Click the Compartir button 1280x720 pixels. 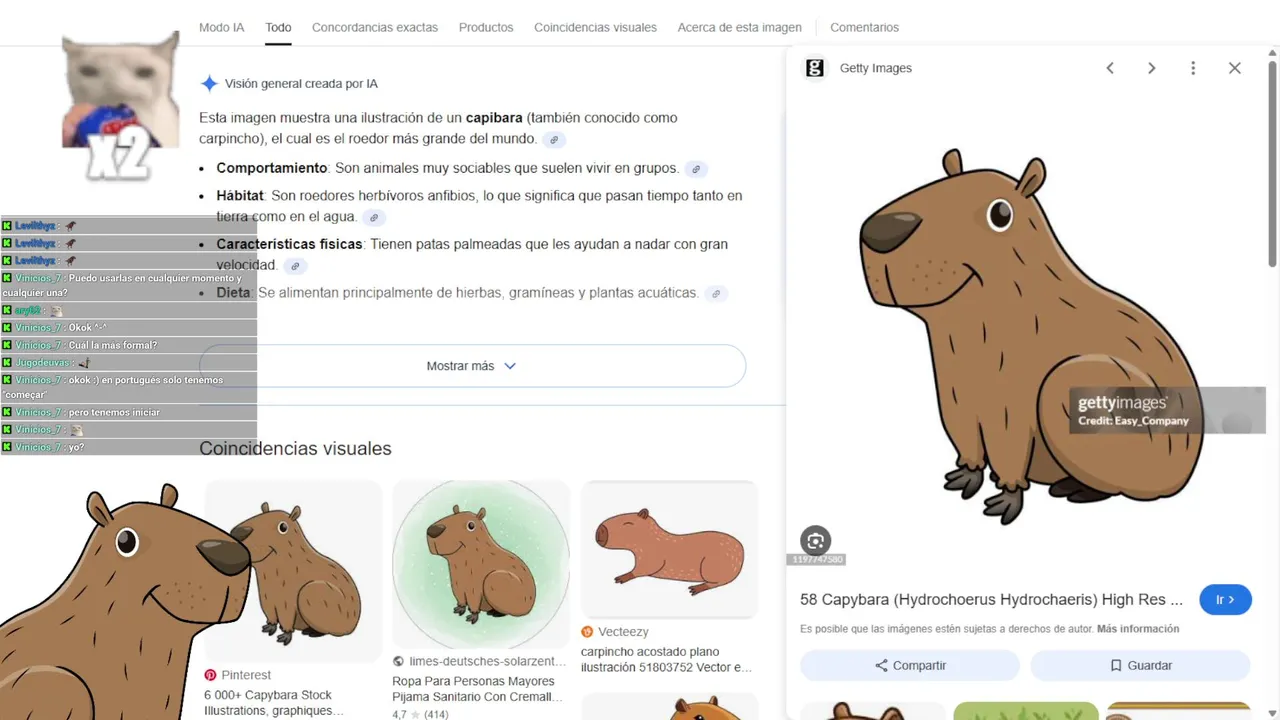[x=910, y=665]
